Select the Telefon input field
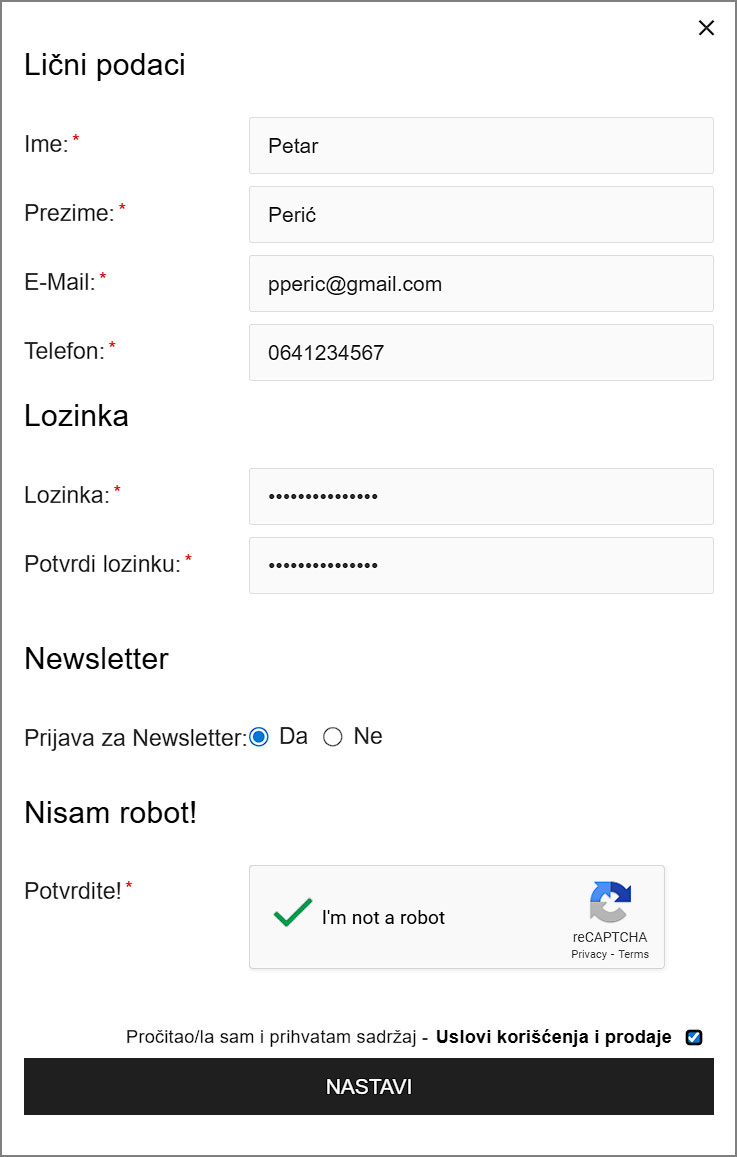This screenshot has height=1157, width=737. click(481, 353)
